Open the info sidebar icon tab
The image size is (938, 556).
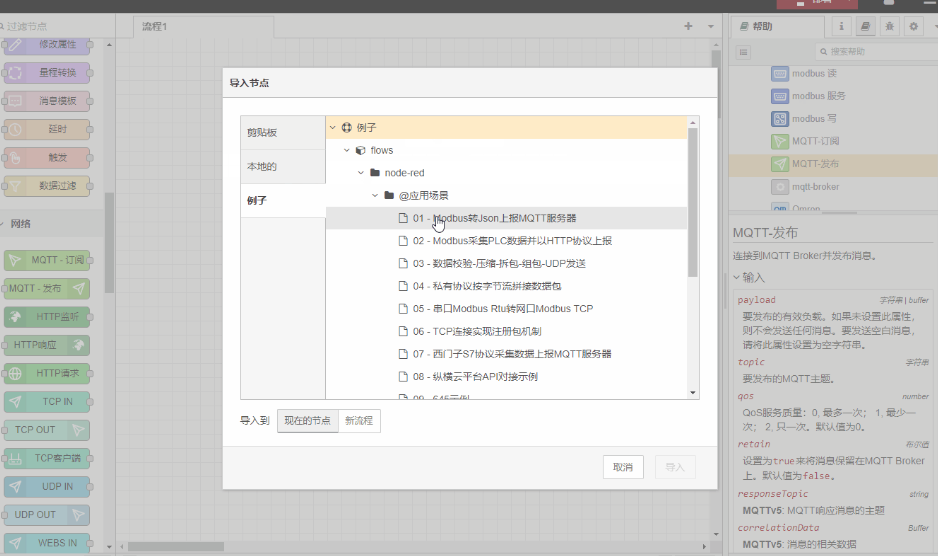click(841, 26)
